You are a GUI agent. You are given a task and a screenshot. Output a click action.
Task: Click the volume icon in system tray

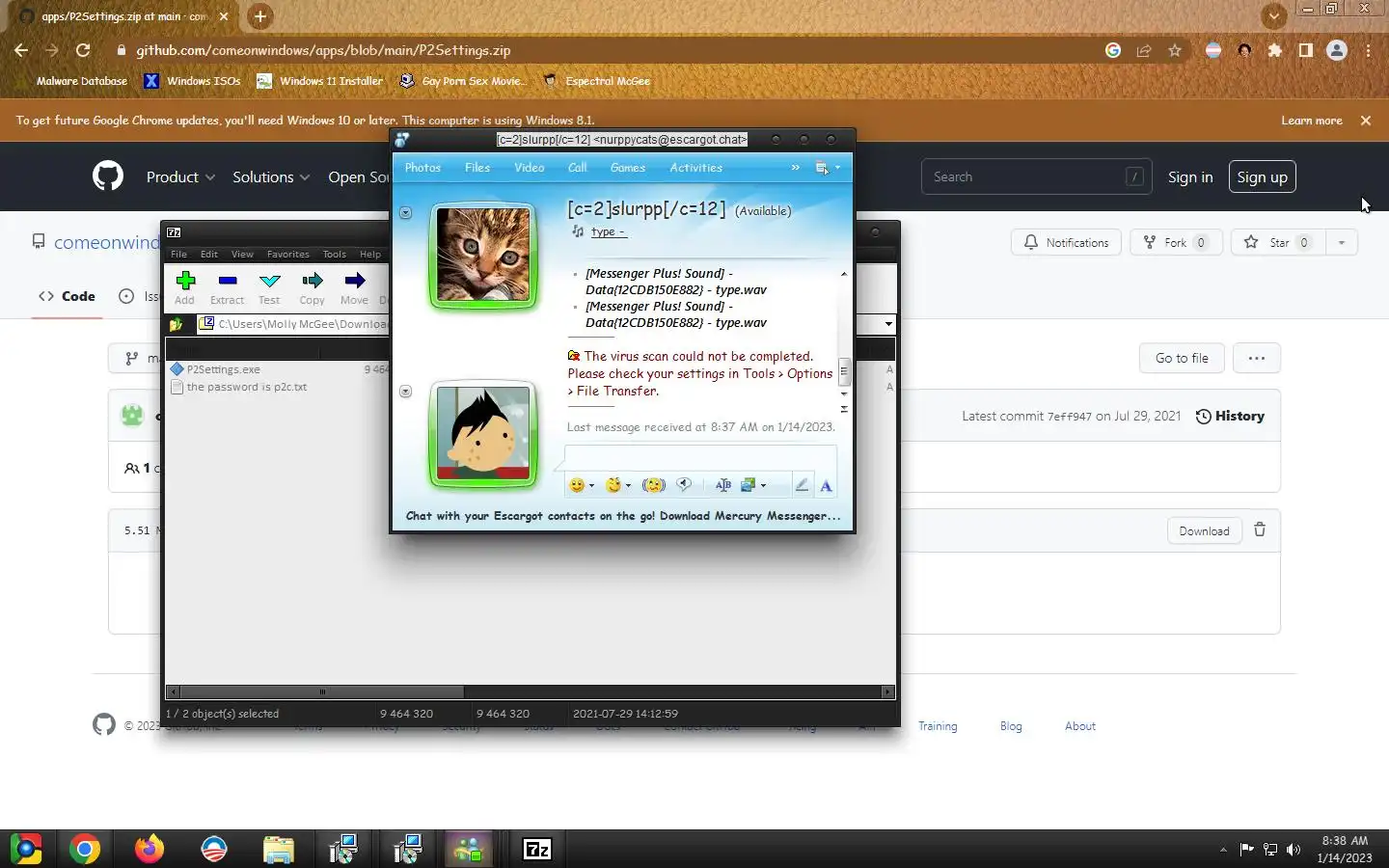pyautogui.click(x=1294, y=850)
